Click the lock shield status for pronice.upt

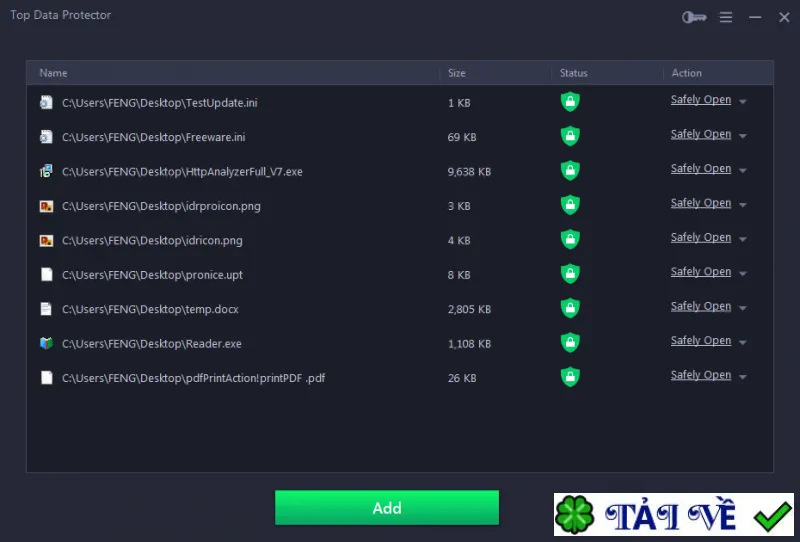point(570,274)
